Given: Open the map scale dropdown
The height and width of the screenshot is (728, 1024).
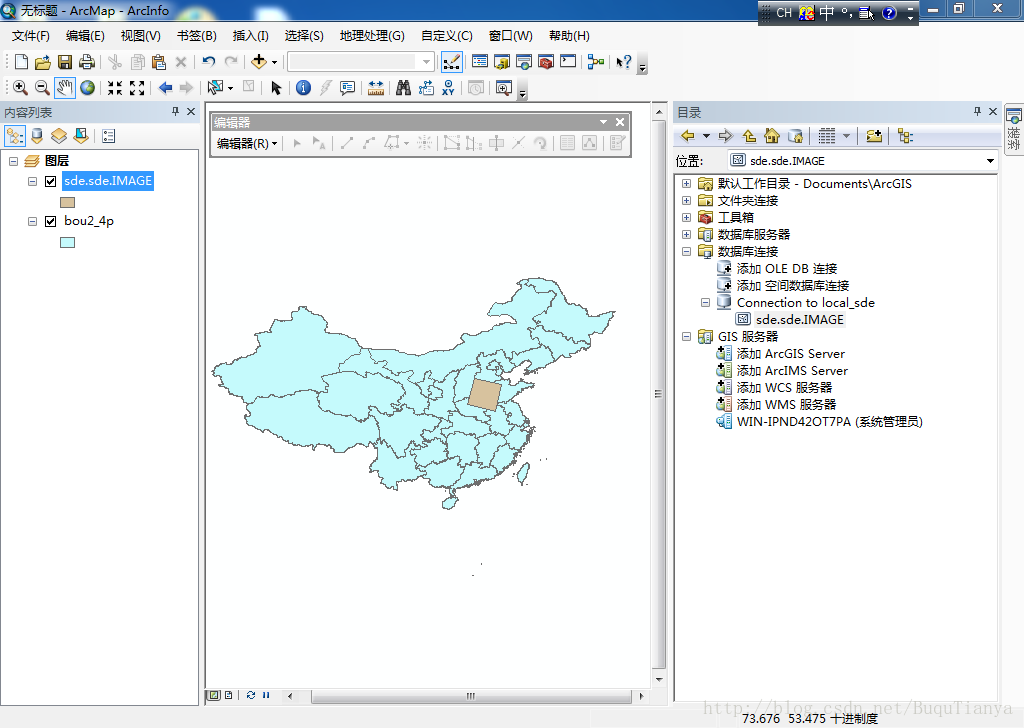Looking at the screenshot, I should coord(426,62).
